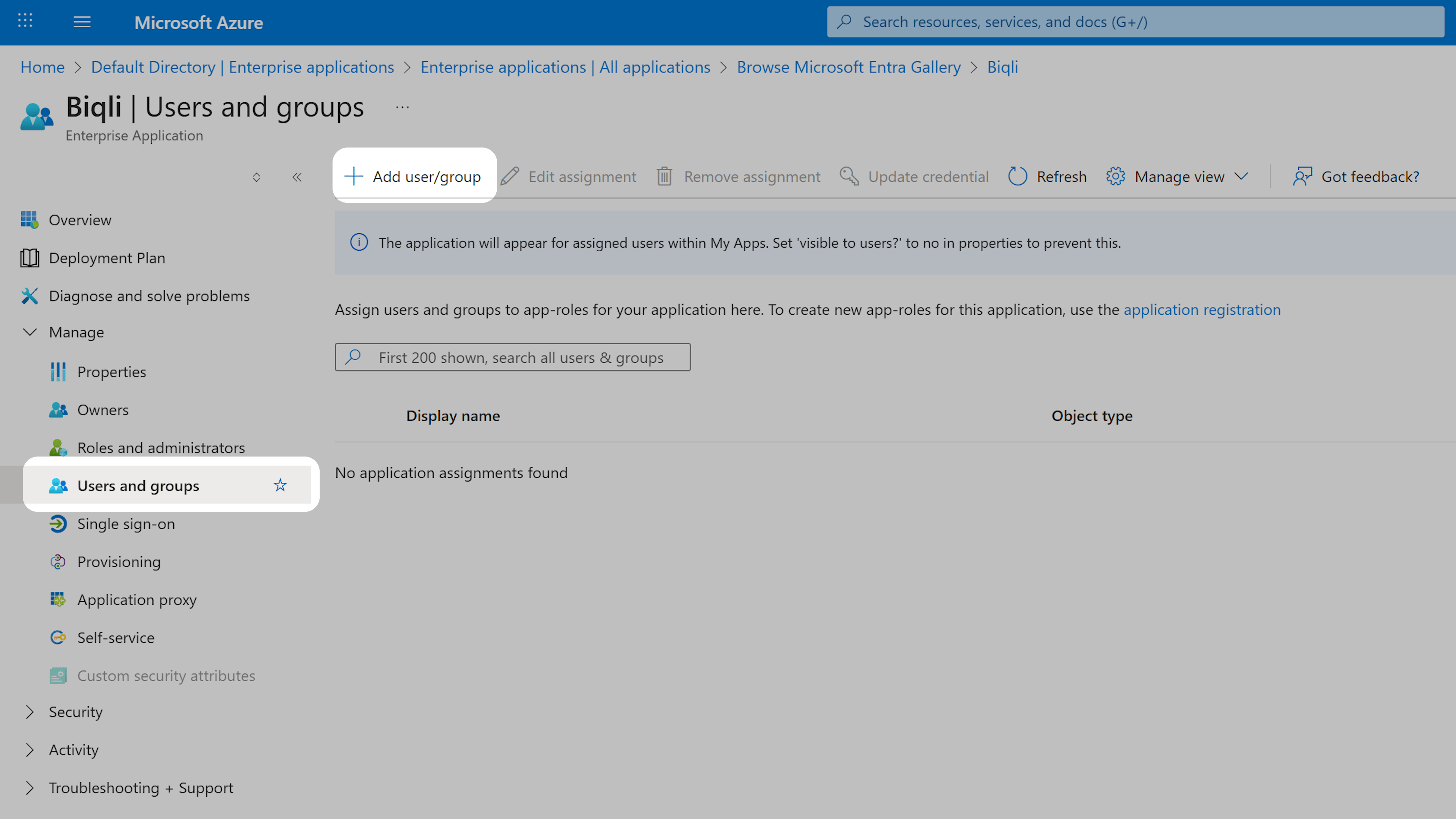
Task: Focus the Search resources, services, and docs box
Action: pyautogui.click(x=1136, y=22)
